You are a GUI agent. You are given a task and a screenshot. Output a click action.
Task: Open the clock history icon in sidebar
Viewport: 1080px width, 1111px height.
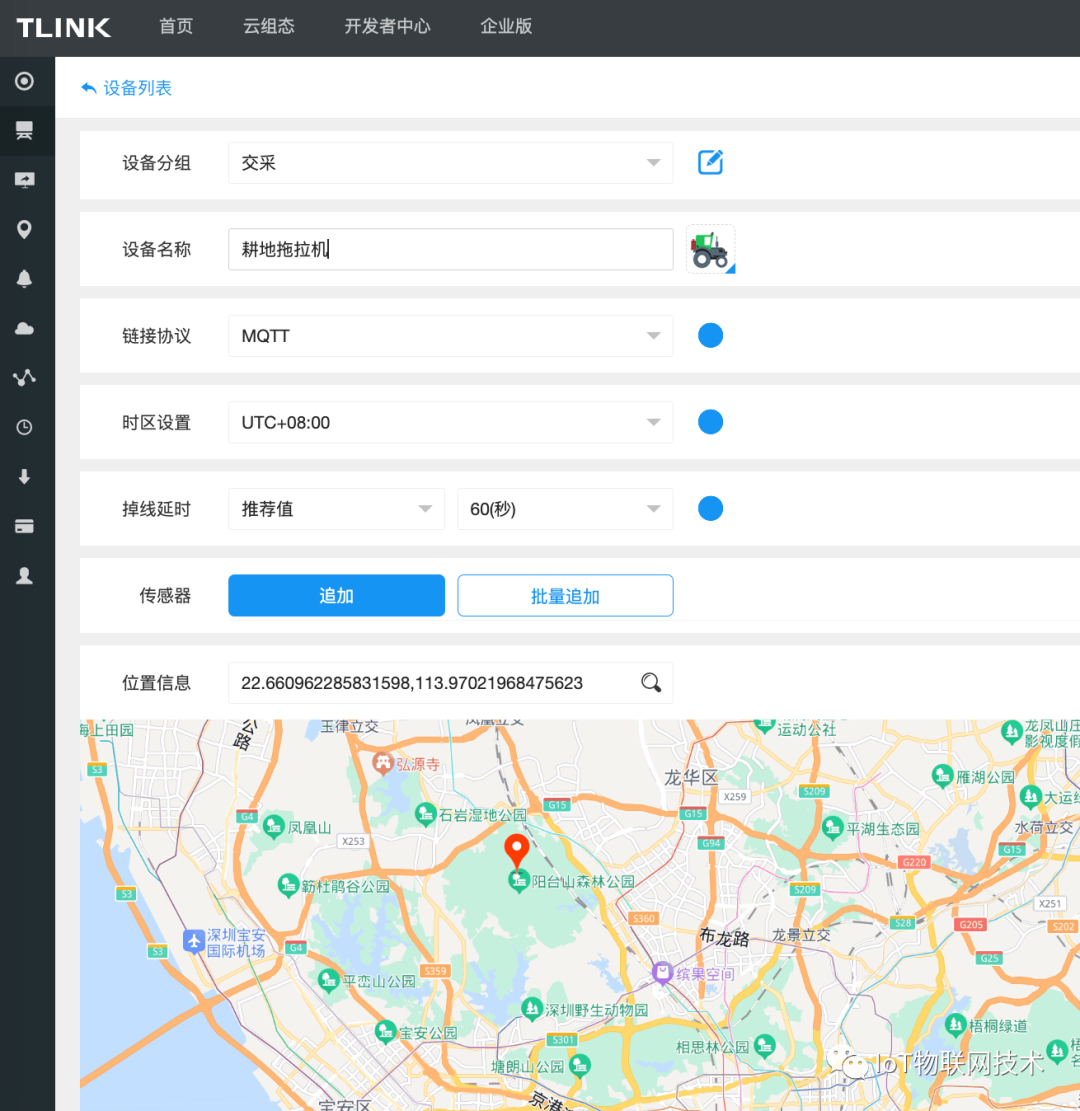click(x=25, y=427)
